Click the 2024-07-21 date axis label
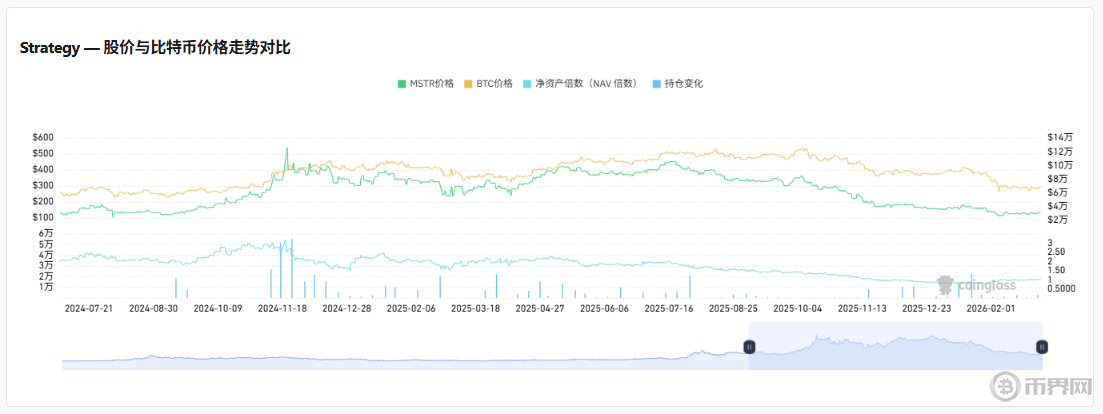This screenshot has width=1103, height=414. [89, 308]
